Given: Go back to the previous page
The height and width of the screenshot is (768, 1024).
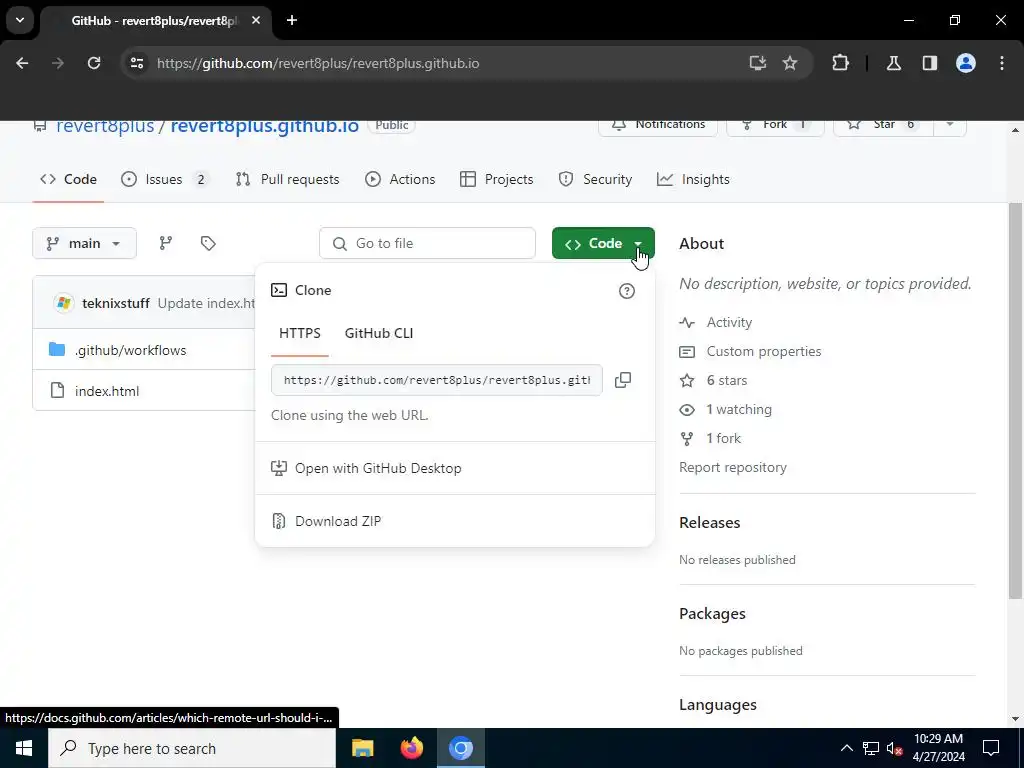Looking at the screenshot, I should coord(22,63).
